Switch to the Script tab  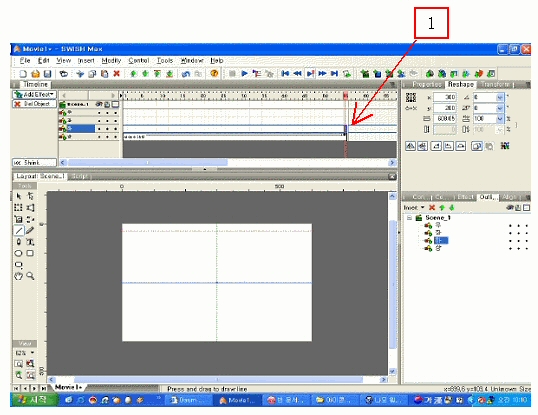(x=80, y=176)
